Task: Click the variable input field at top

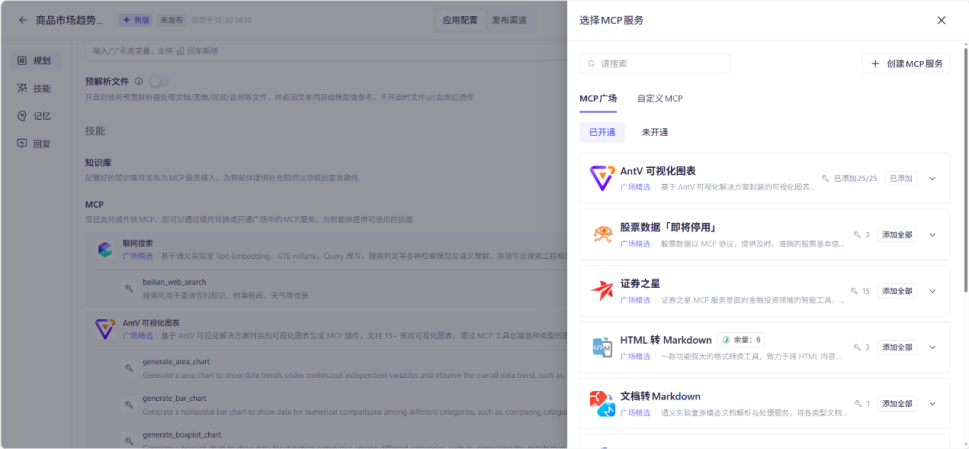Action: click(x=326, y=51)
